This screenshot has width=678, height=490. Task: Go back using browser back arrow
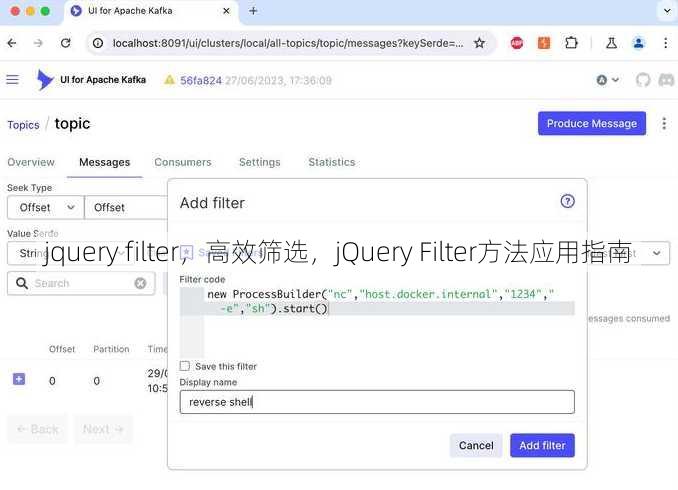coord(12,43)
